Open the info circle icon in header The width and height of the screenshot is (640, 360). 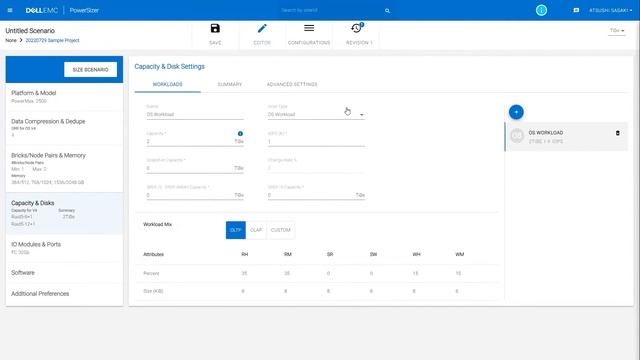pyautogui.click(x=541, y=10)
